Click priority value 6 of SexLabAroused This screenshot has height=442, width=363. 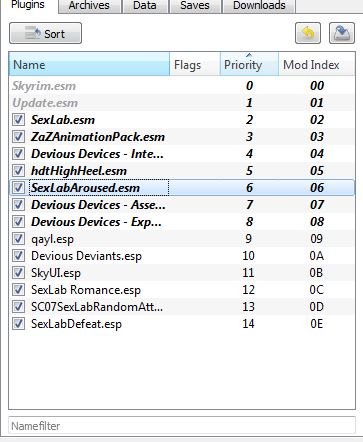pyautogui.click(x=249, y=188)
